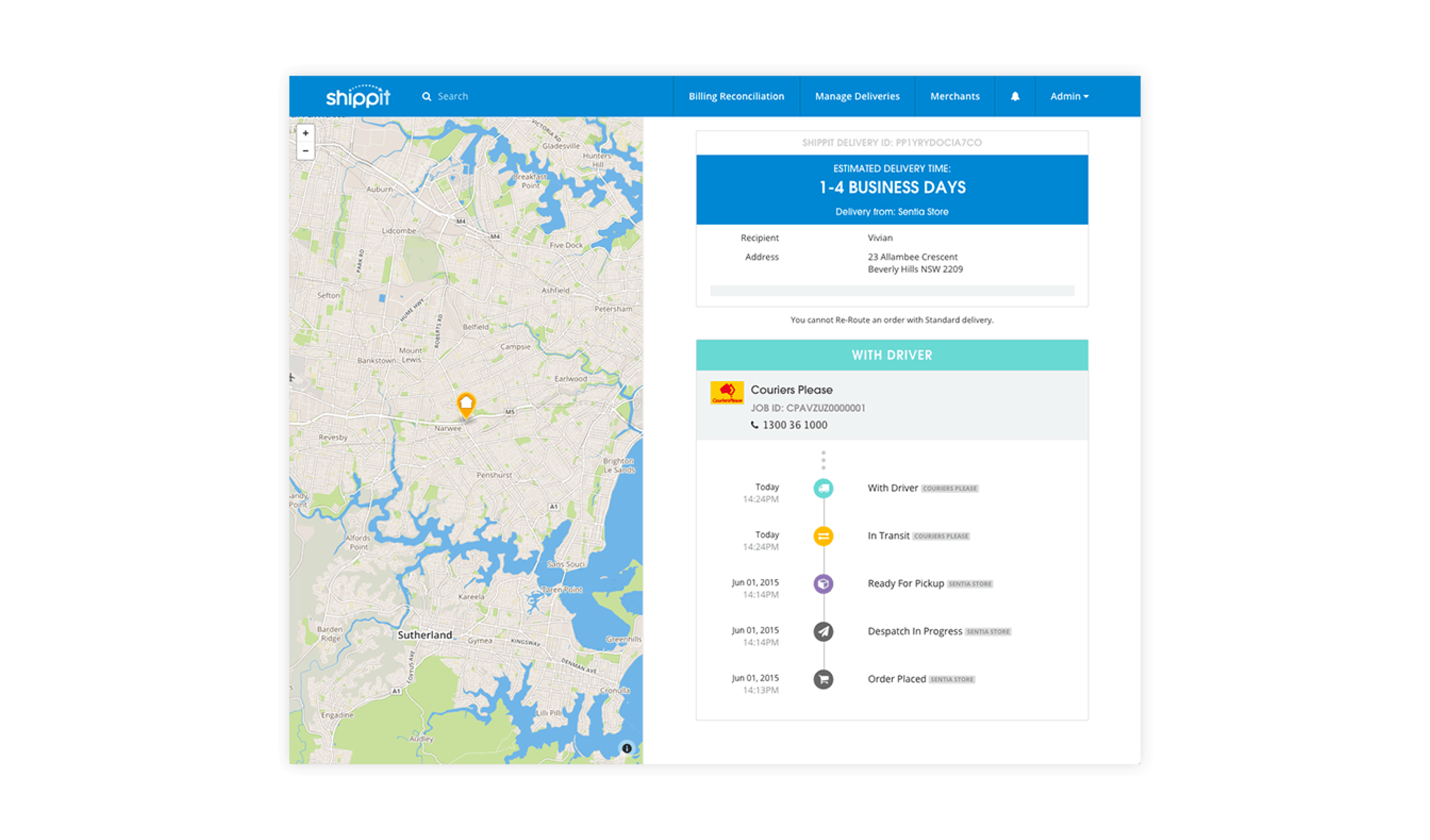Click Order Placed time 14:13PM

[761, 691]
